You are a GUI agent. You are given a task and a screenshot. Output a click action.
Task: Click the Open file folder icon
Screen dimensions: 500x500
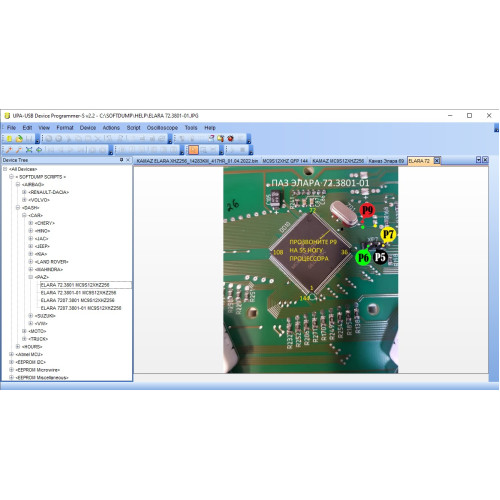pyautogui.click(x=19, y=139)
